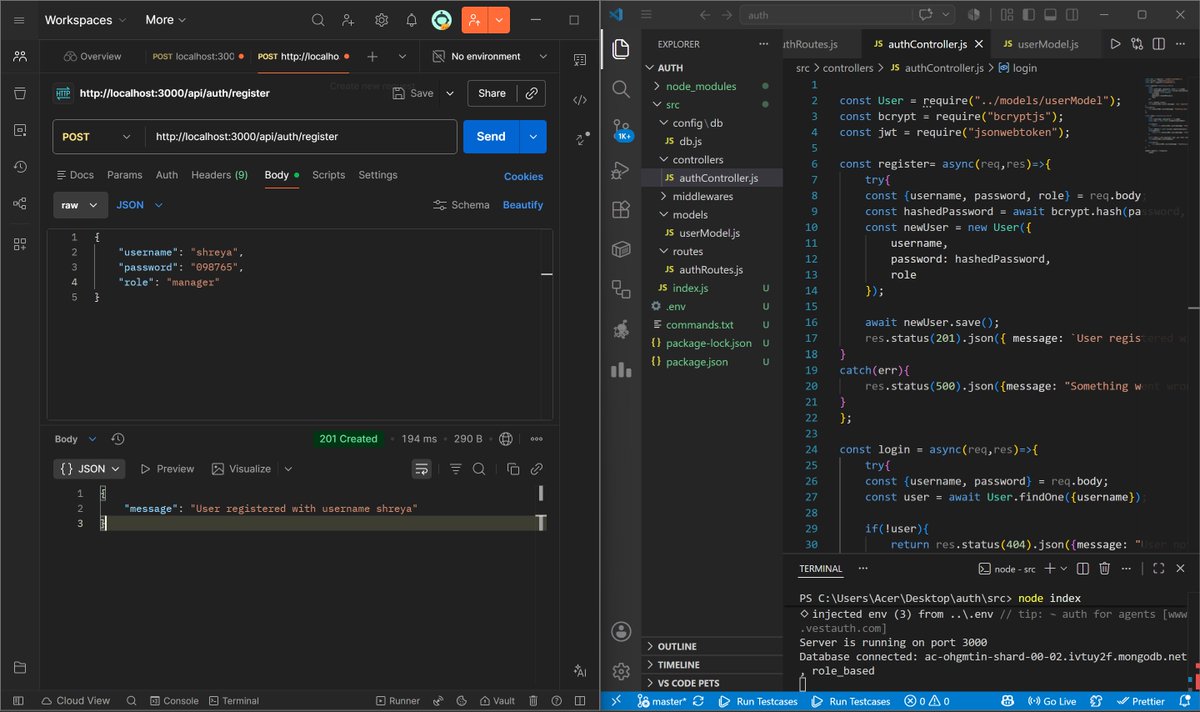Click the request URL input field
Viewport: 1200px width, 712px height.
(x=300, y=137)
